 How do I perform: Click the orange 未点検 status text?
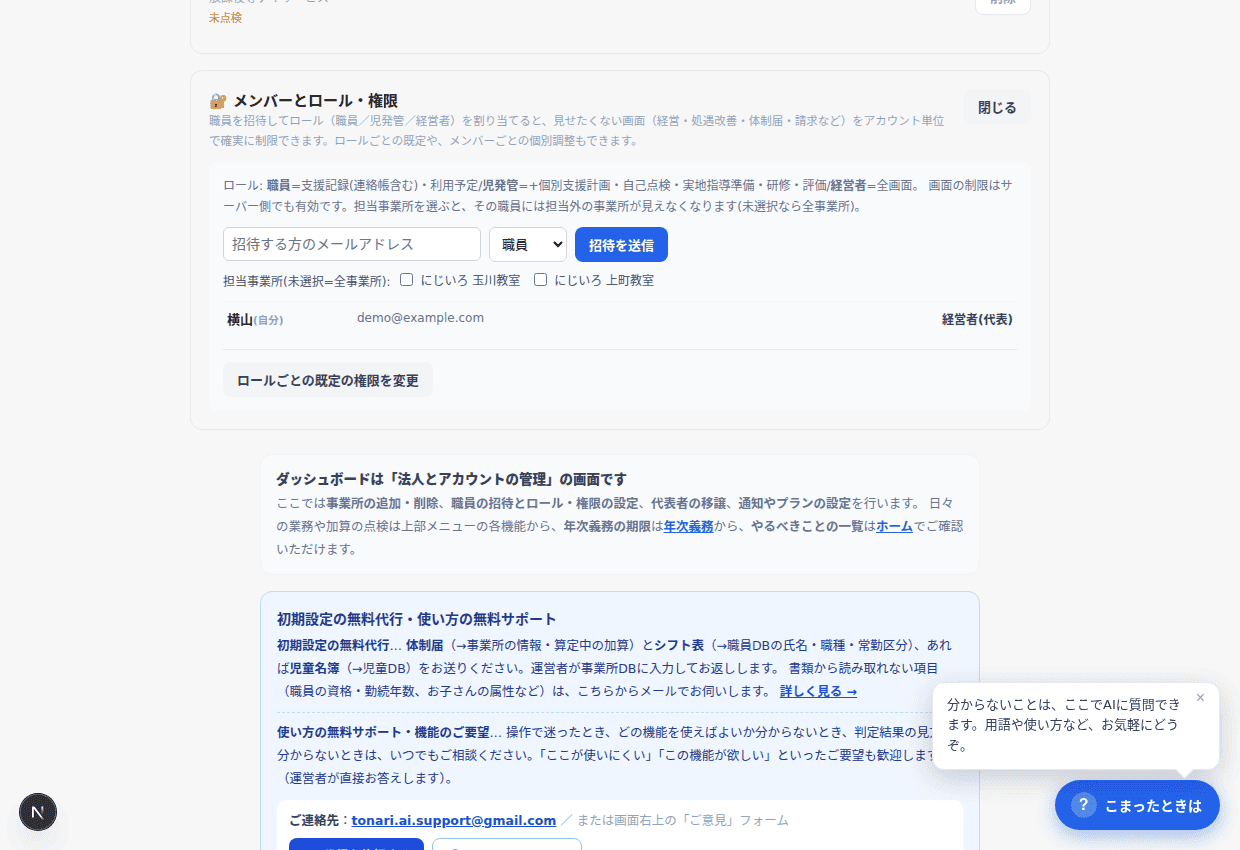[x=225, y=17]
